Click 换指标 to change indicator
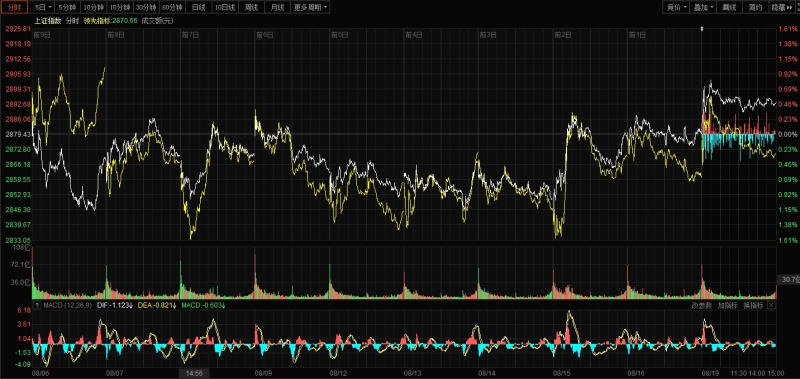Viewport: 800px width, 379px height. 753,306
